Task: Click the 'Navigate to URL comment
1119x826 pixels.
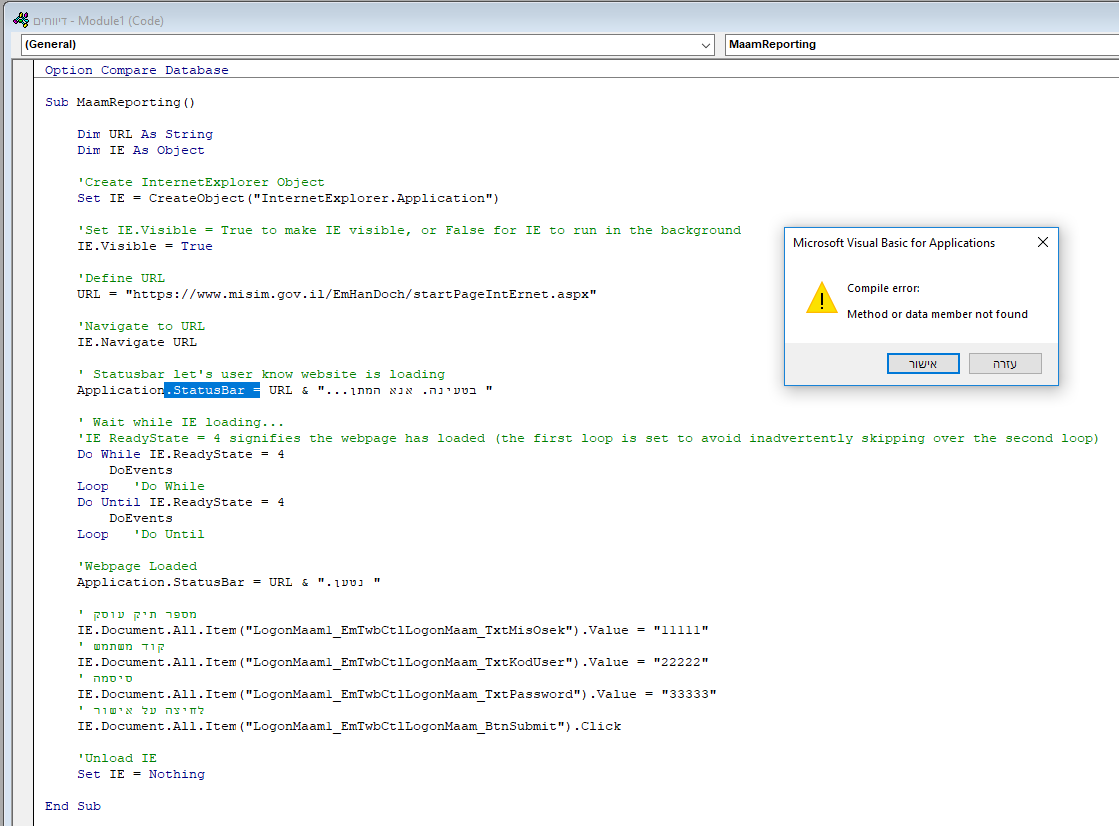Action: 141,326
